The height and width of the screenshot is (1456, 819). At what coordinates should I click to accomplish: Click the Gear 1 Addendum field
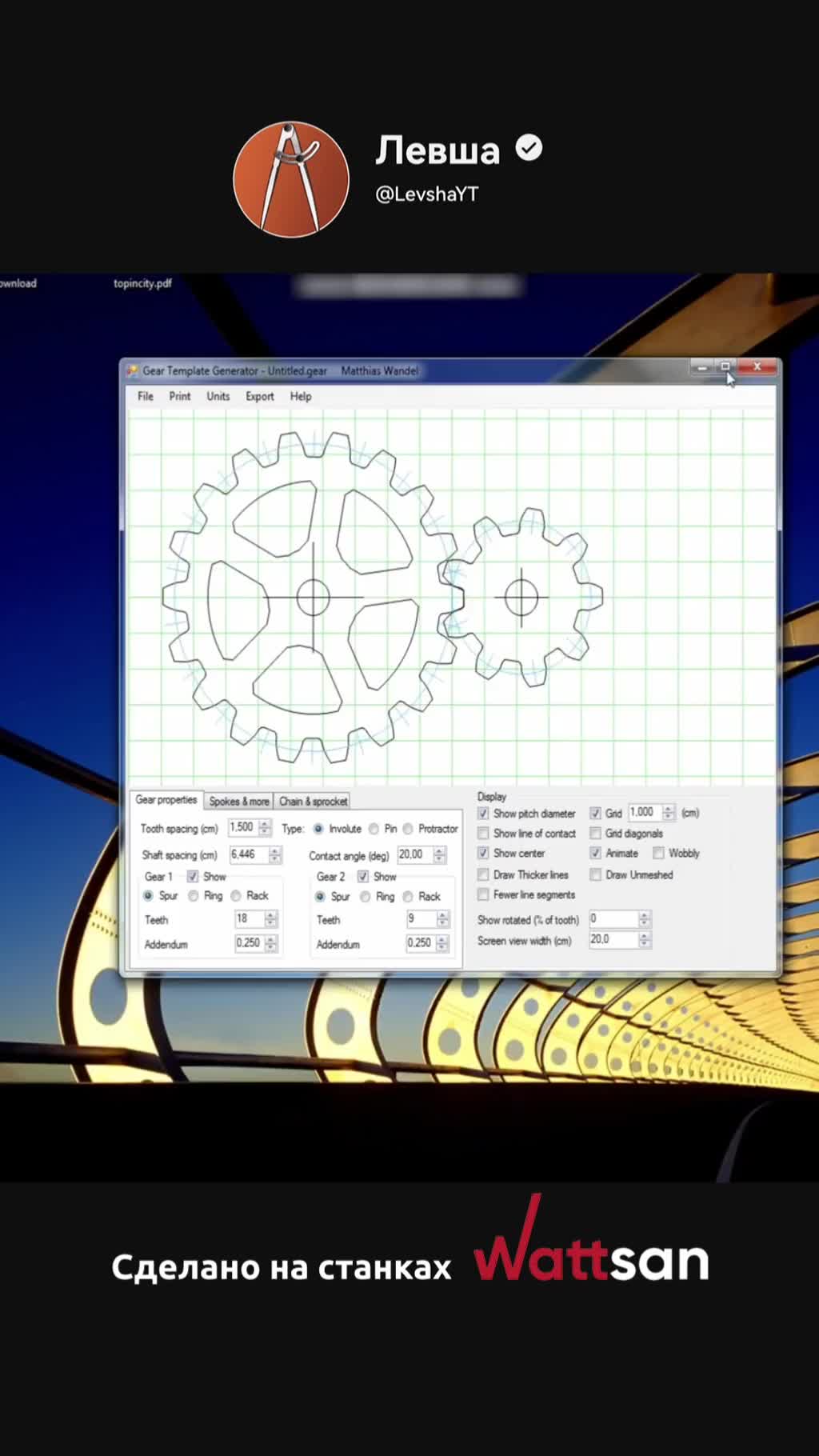[249, 942]
